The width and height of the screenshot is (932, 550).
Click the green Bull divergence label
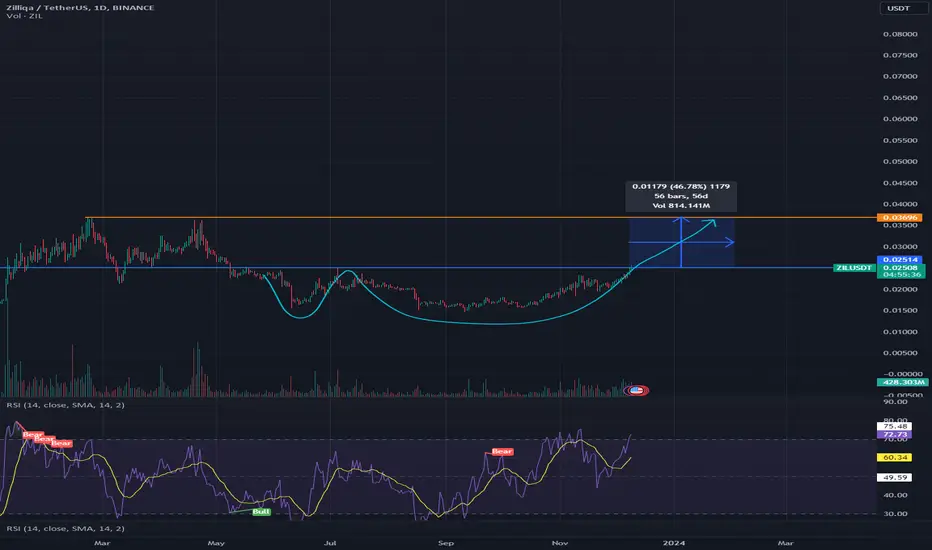click(262, 512)
